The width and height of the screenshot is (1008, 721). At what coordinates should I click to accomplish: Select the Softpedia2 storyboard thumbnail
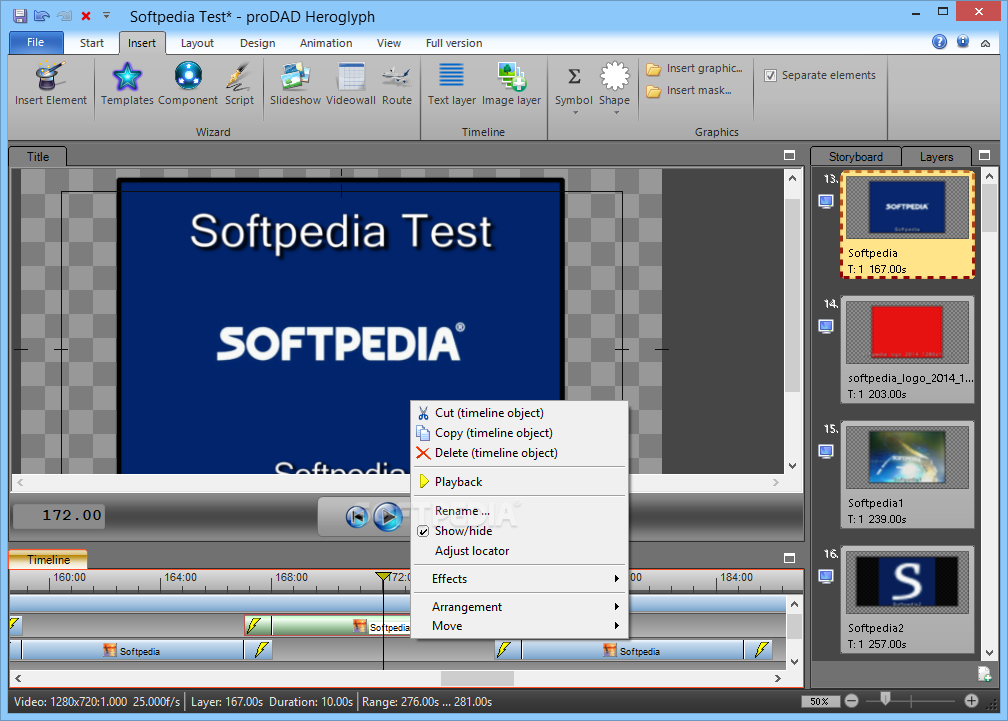907,582
